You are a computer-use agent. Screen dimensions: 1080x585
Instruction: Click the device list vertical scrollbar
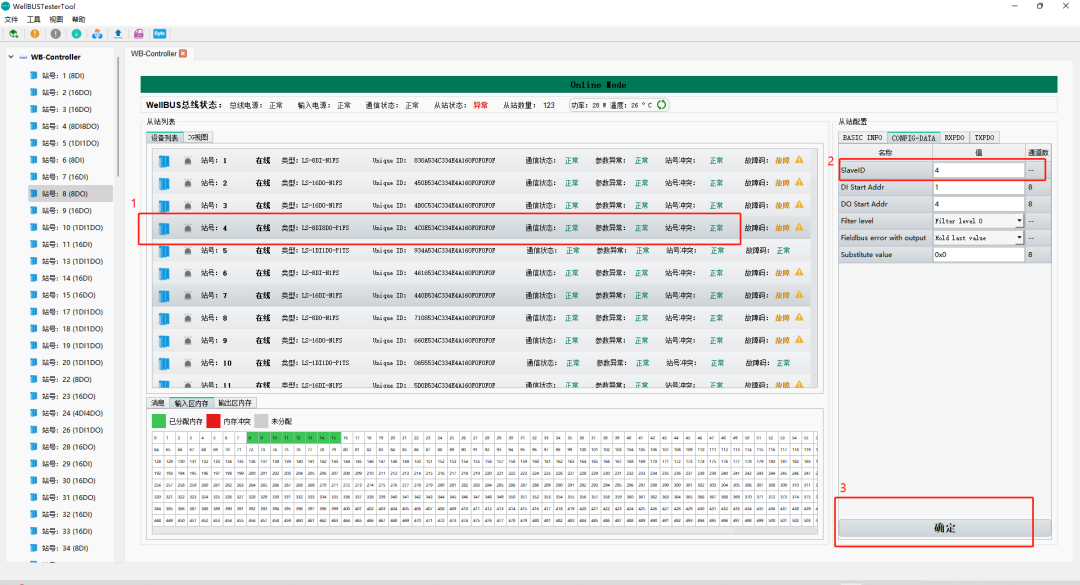point(813,267)
